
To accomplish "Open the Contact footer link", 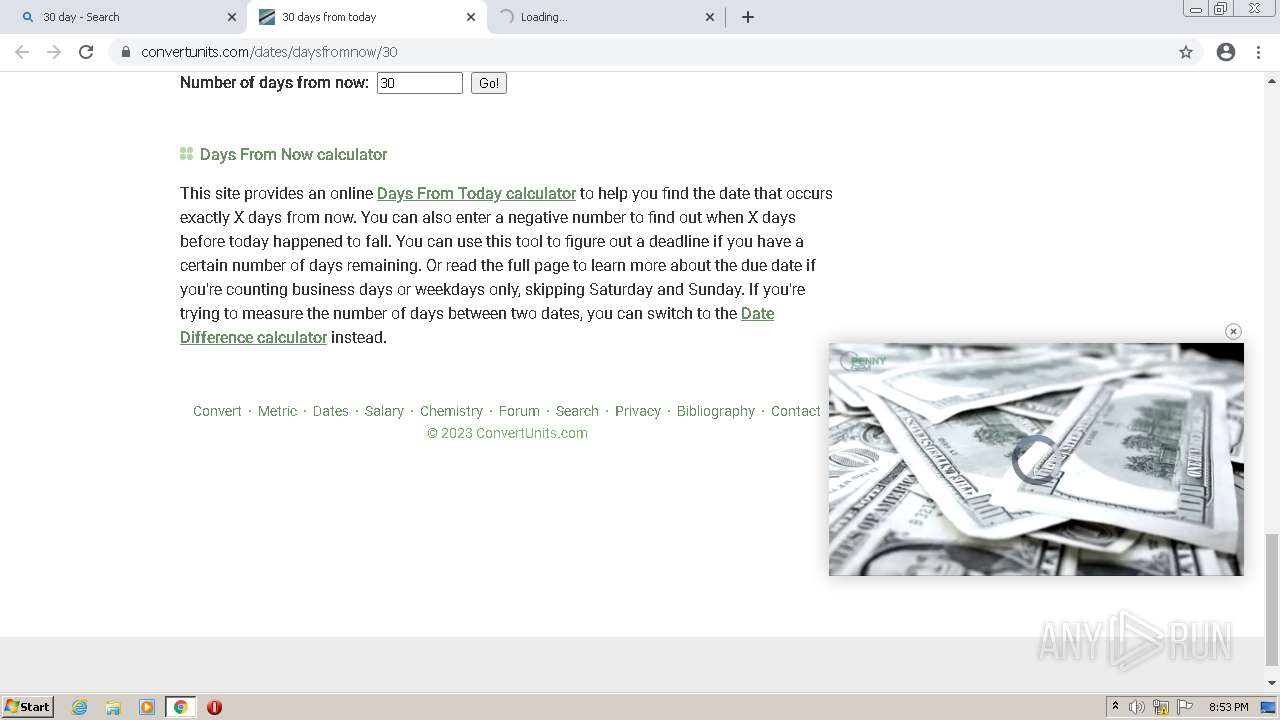I will [x=796, y=411].
